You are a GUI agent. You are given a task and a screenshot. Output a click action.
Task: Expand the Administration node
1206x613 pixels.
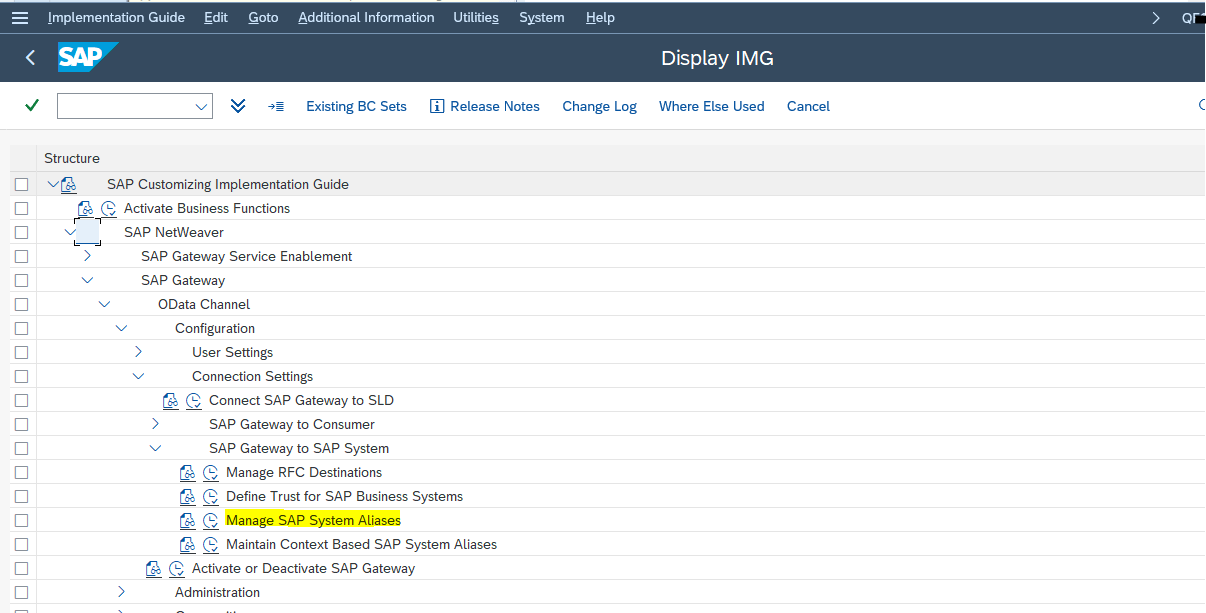click(121, 592)
